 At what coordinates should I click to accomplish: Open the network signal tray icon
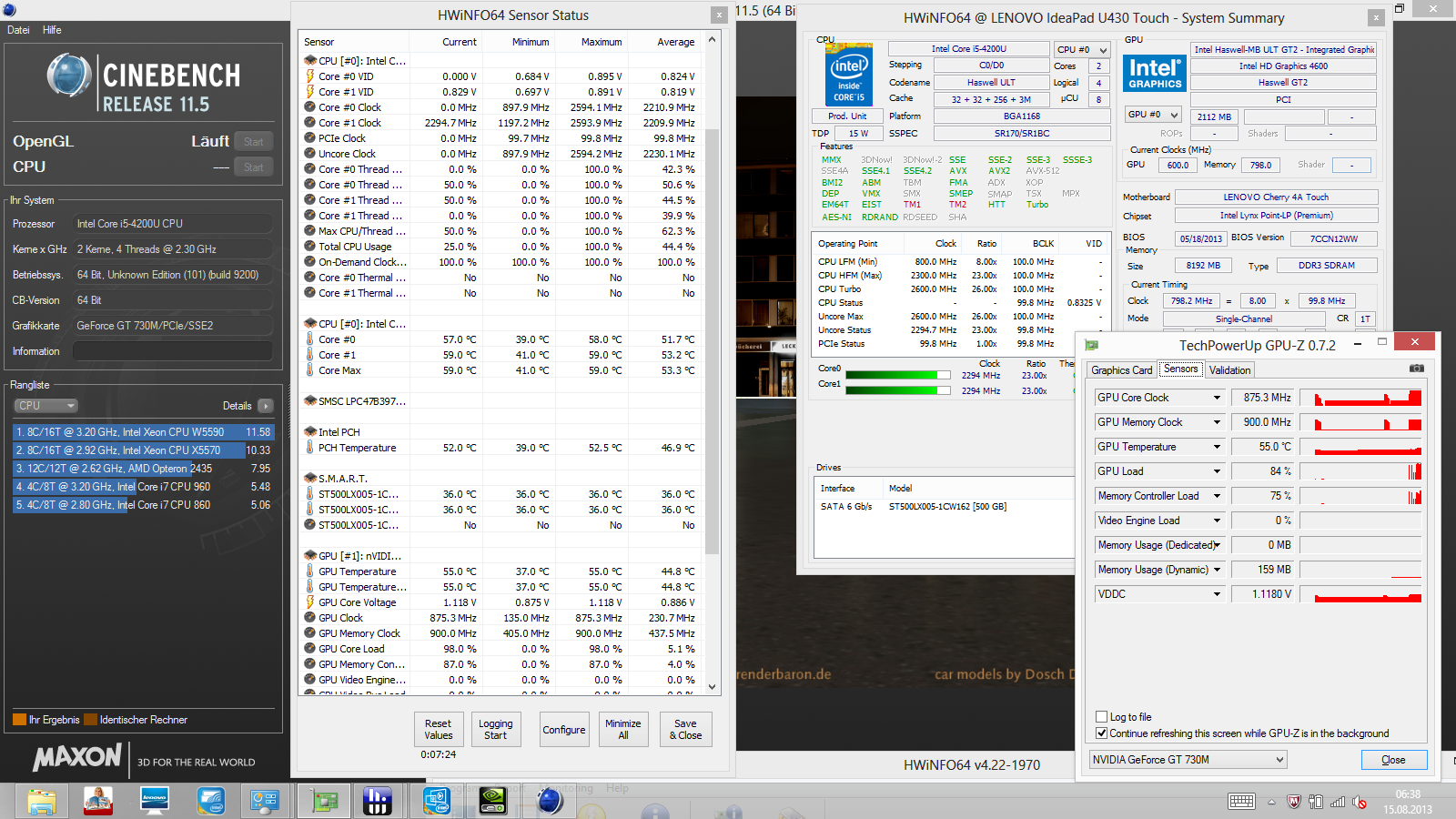pos(1337,802)
